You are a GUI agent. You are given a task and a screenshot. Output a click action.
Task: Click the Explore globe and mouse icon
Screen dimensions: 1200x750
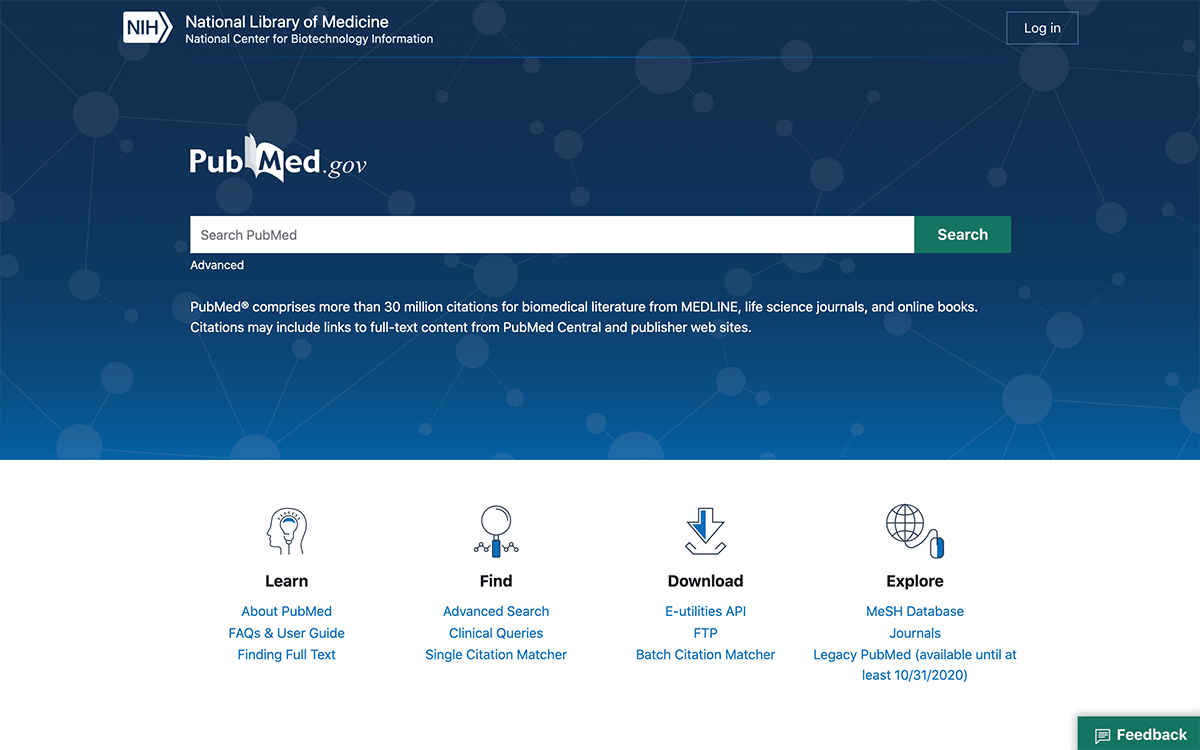coord(915,531)
